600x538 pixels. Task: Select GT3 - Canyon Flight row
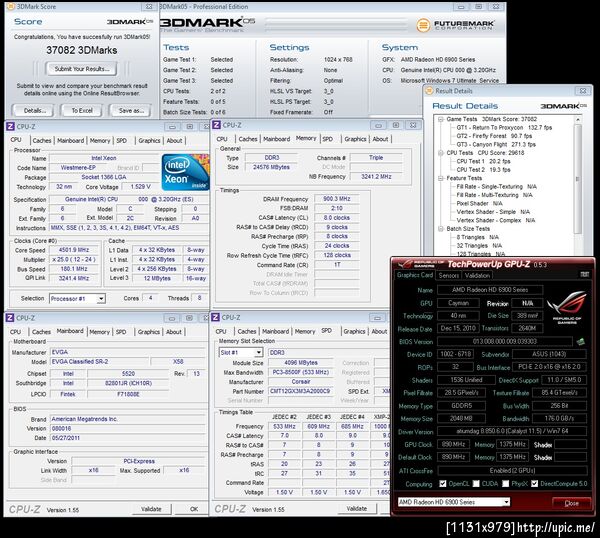click(496, 144)
